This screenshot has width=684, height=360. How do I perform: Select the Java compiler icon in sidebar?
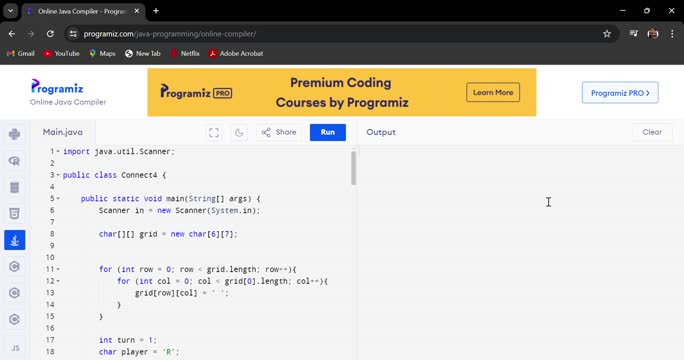[14, 240]
